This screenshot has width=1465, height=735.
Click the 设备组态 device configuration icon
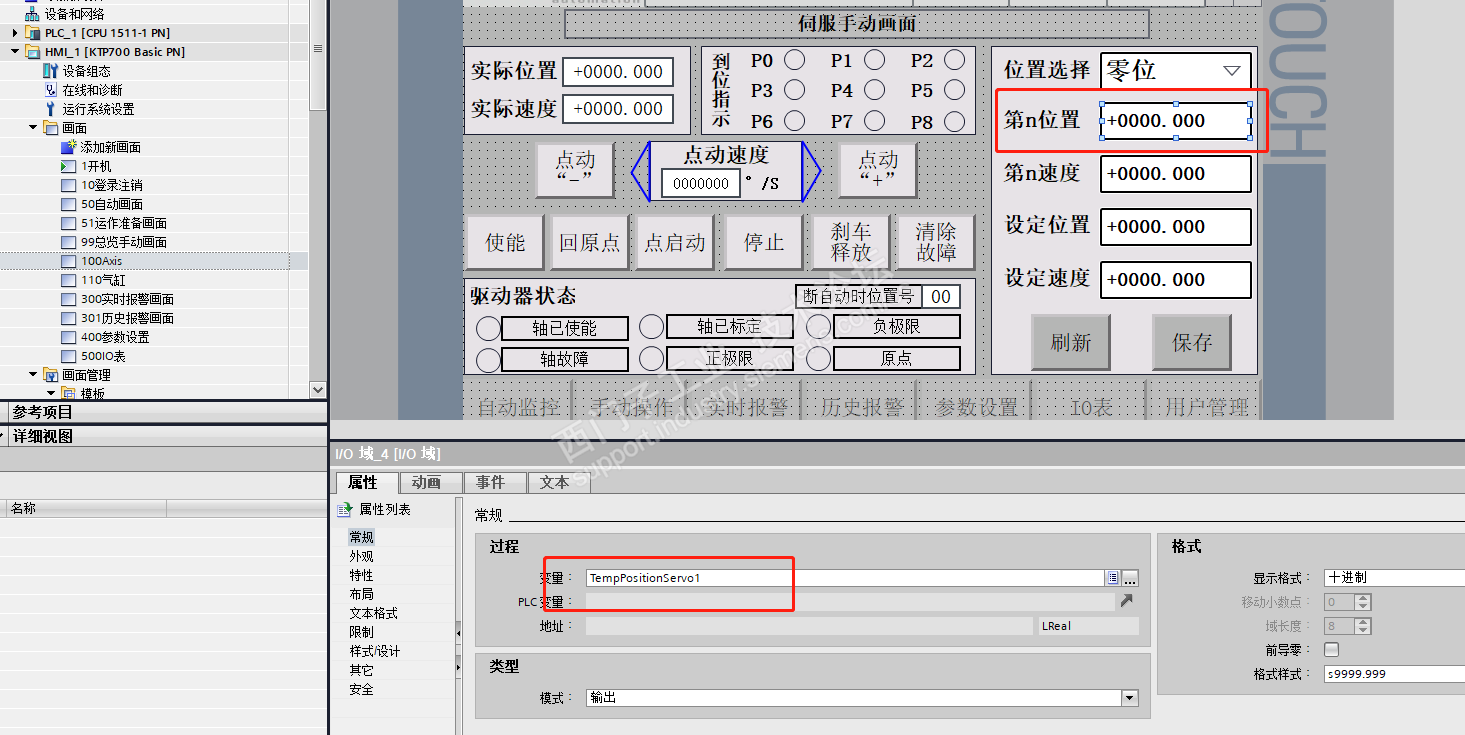coord(51,71)
